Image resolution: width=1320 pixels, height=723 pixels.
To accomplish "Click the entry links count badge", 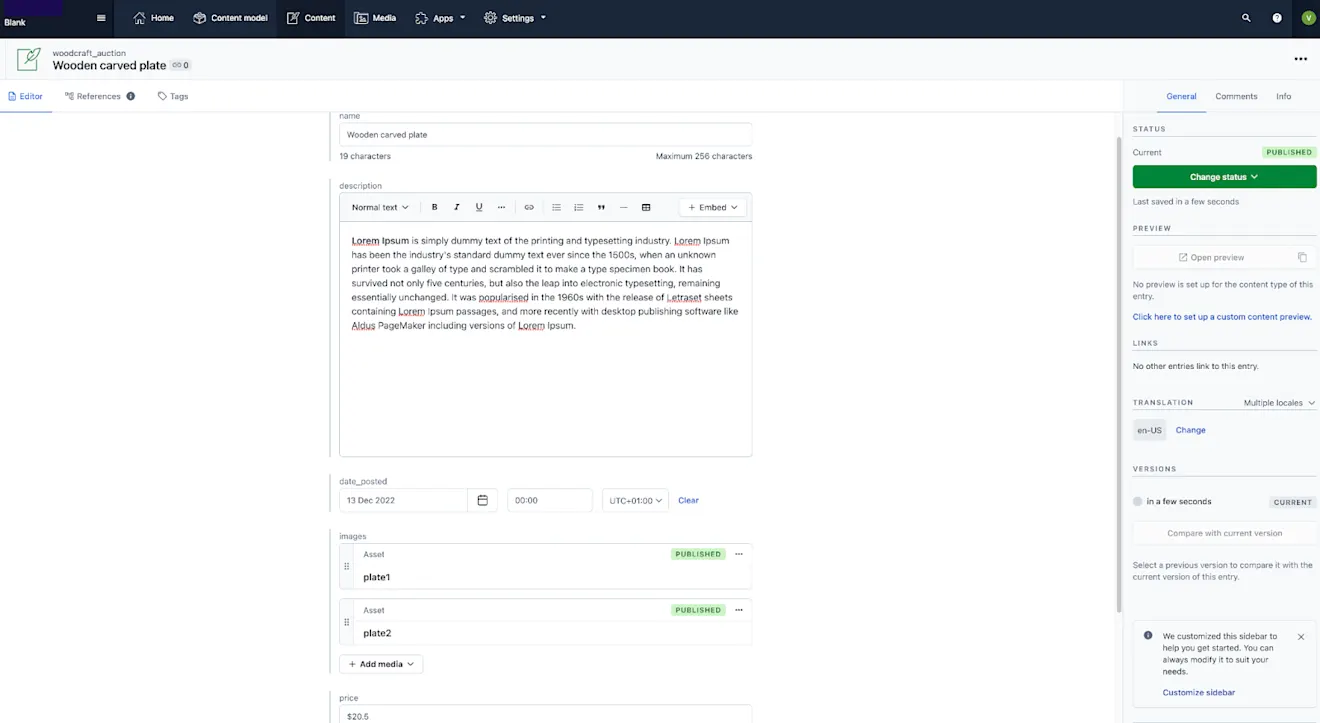I will [180, 65].
